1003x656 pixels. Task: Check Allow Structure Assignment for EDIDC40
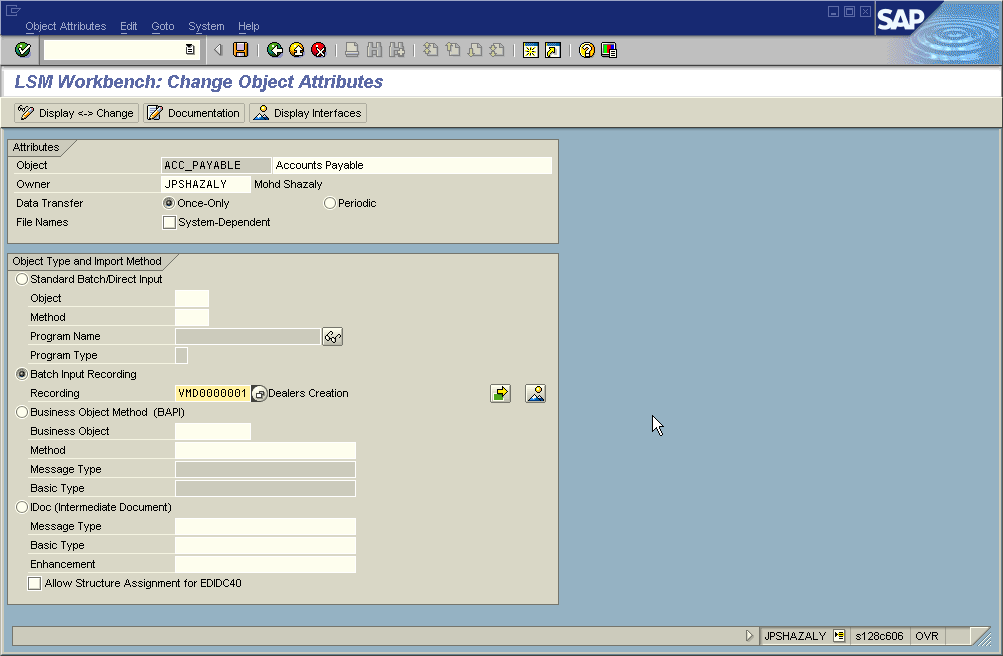[34, 583]
